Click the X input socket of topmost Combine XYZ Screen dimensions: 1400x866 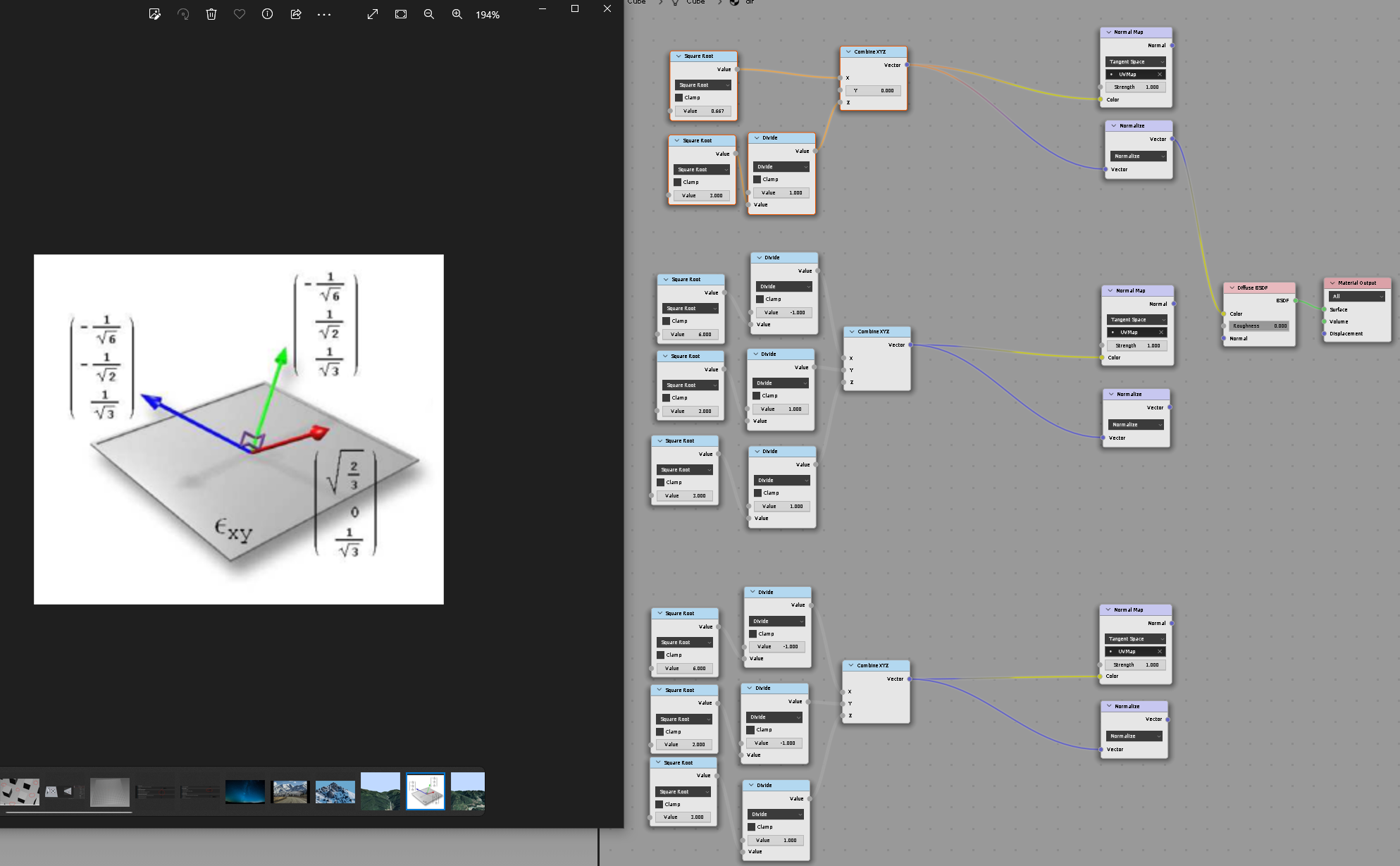click(x=841, y=78)
